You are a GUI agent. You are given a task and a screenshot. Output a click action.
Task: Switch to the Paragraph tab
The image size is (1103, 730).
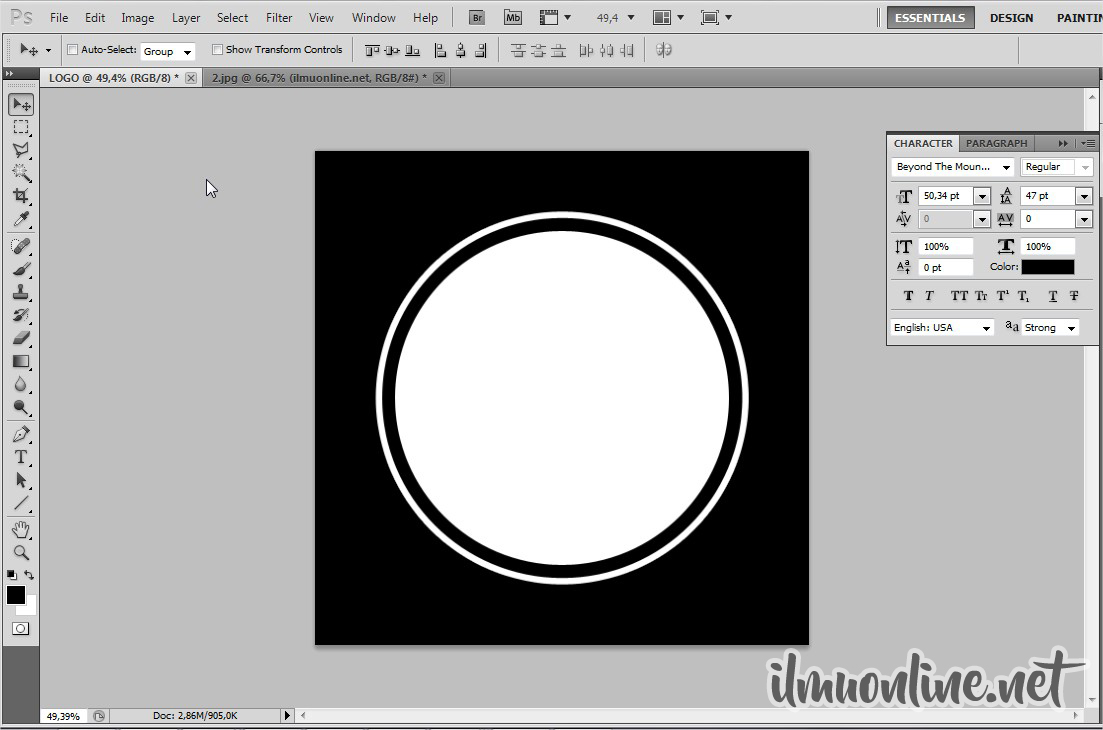click(x=996, y=143)
